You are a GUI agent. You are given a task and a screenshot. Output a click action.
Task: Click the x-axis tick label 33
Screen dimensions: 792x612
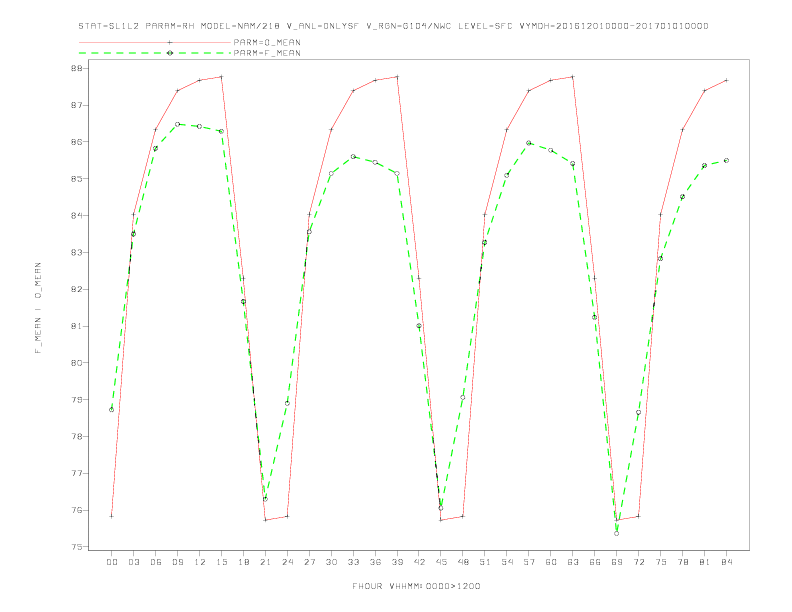[x=353, y=562]
